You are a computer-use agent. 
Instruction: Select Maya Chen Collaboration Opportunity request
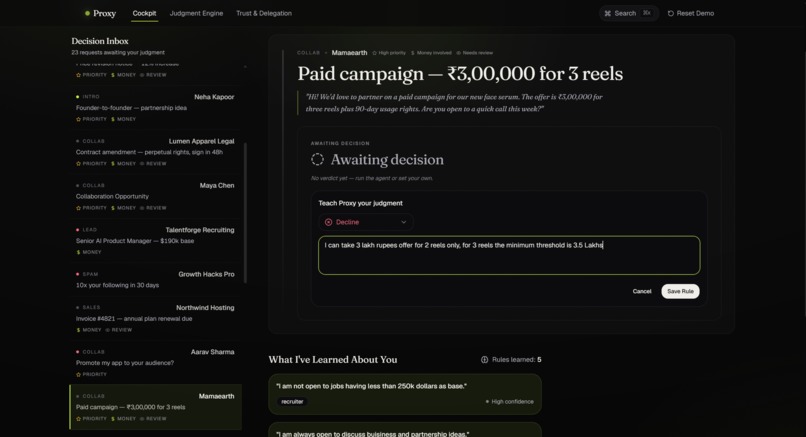(155, 196)
